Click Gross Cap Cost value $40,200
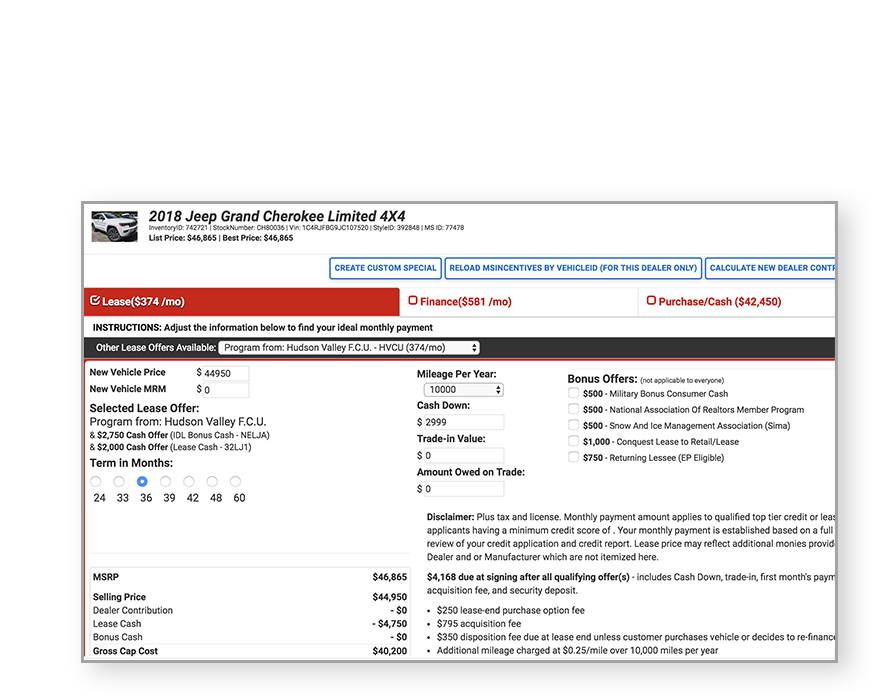This screenshot has height=697, width=878. pyautogui.click(x=390, y=651)
